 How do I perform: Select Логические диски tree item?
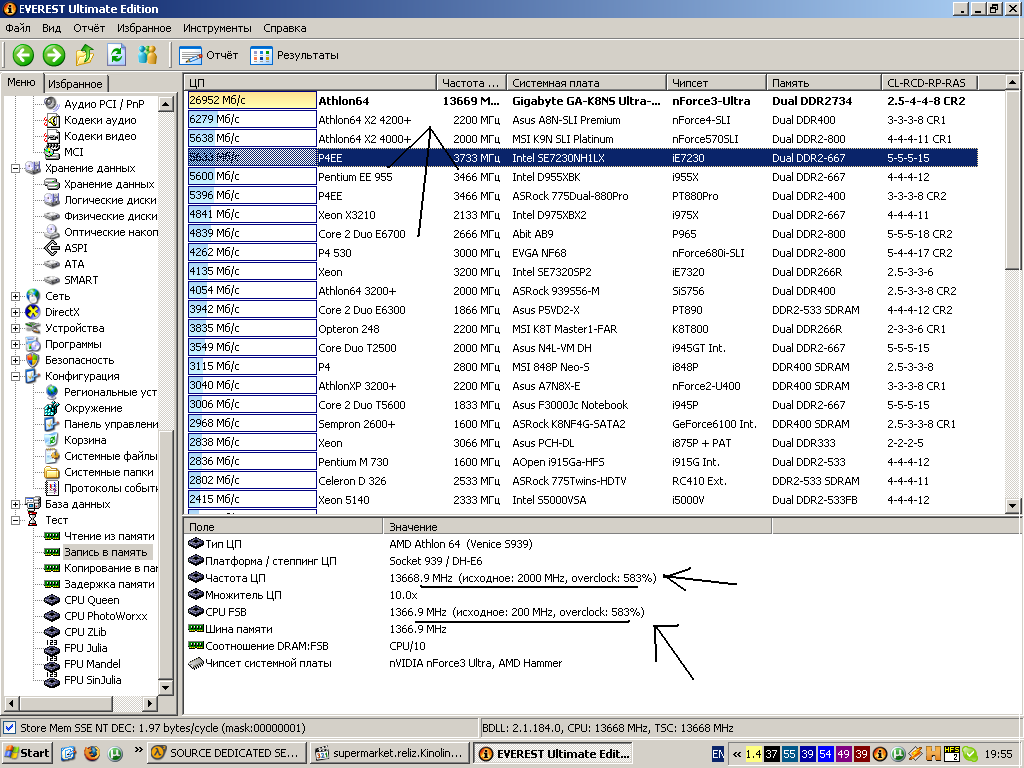(110, 200)
